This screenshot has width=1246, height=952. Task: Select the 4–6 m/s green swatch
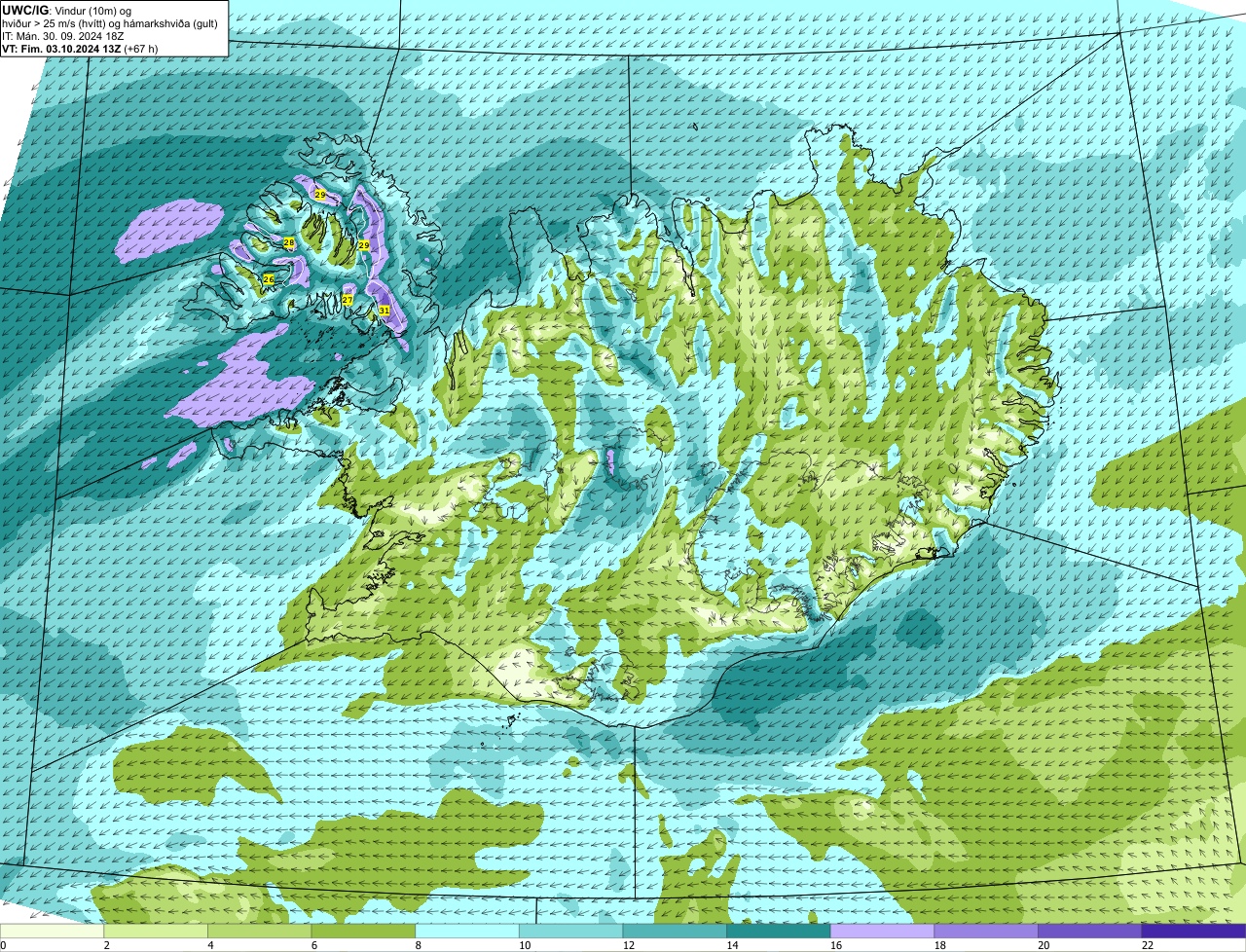(259, 931)
